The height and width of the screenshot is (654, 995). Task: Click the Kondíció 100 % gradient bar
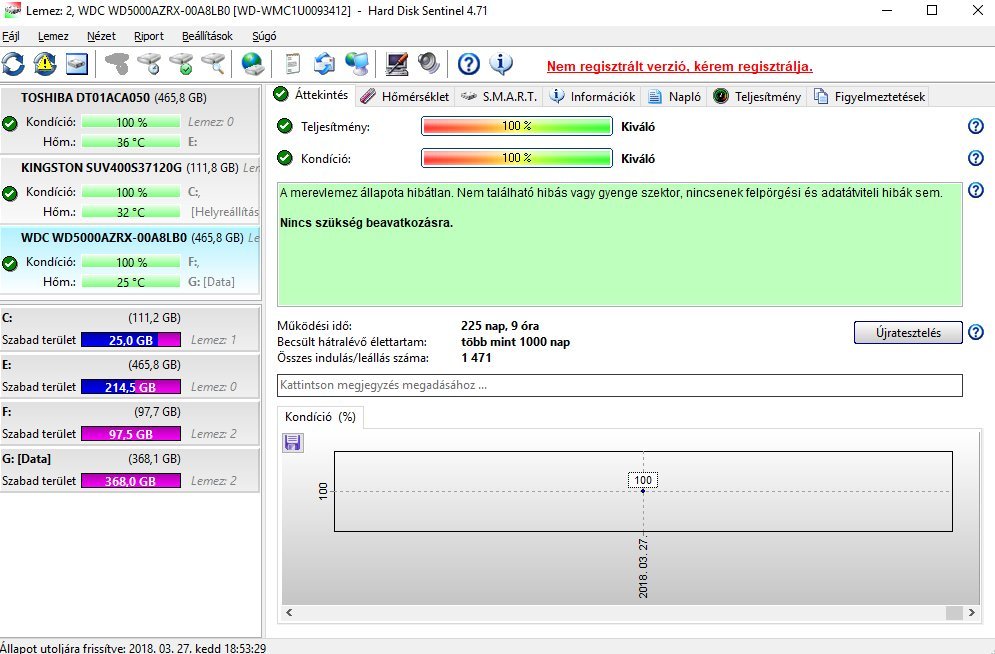517,158
